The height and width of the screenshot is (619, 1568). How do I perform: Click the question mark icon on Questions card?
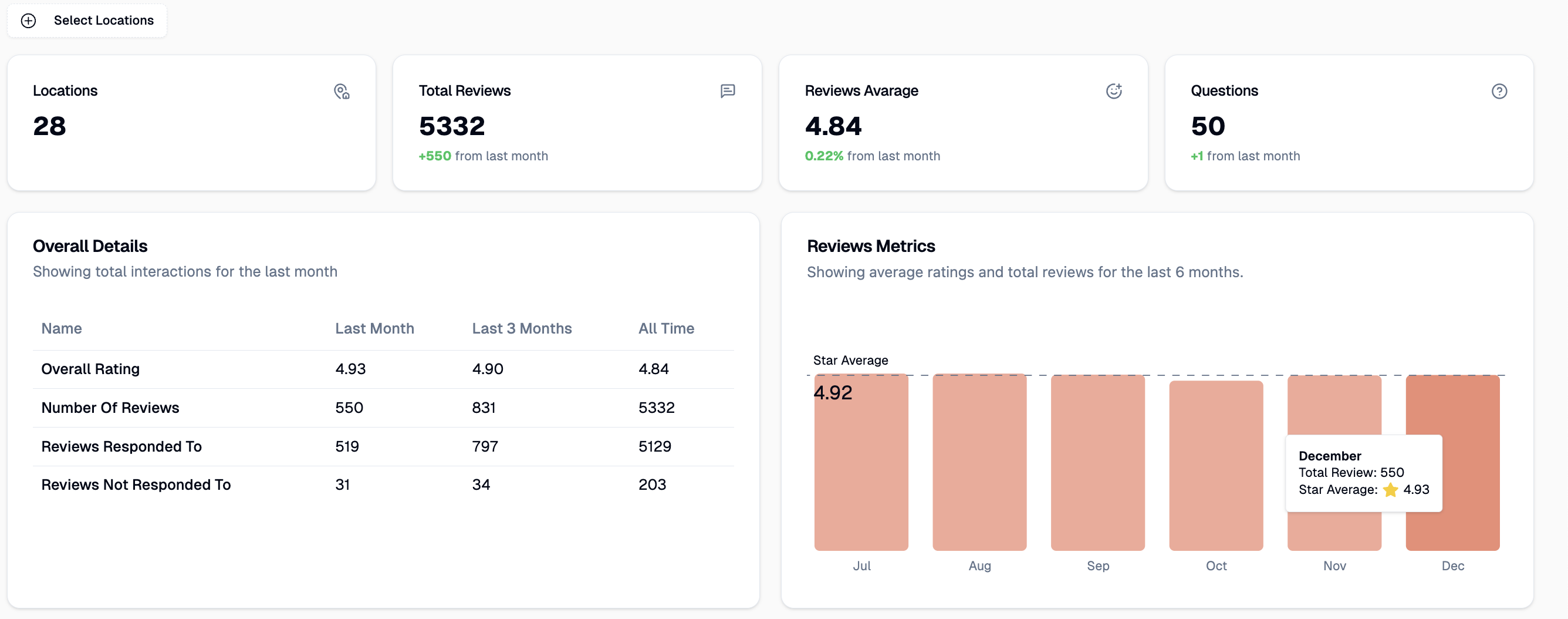click(x=1499, y=92)
